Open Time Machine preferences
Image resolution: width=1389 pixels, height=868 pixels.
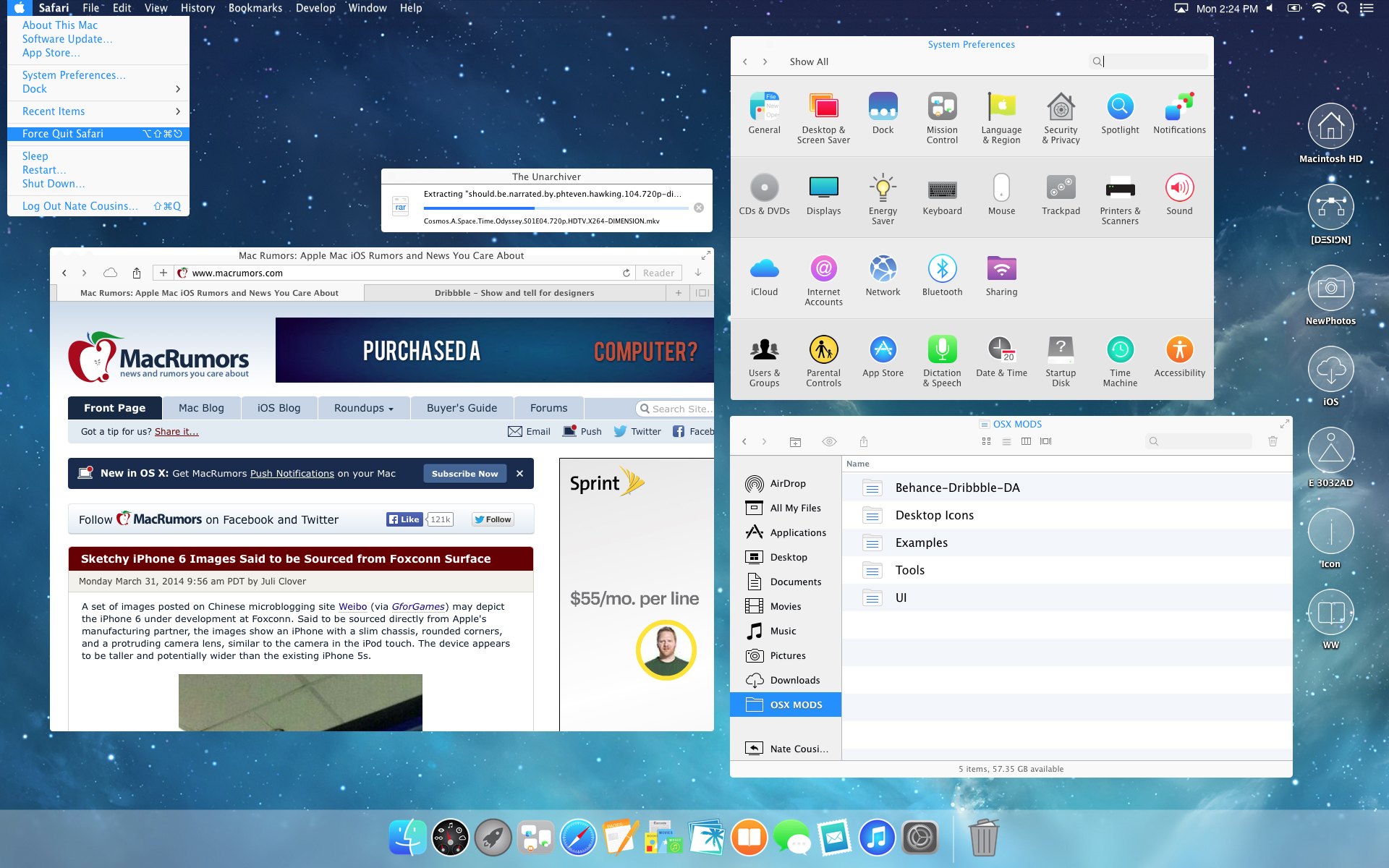pyautogui.click(x=1119, y=350)
